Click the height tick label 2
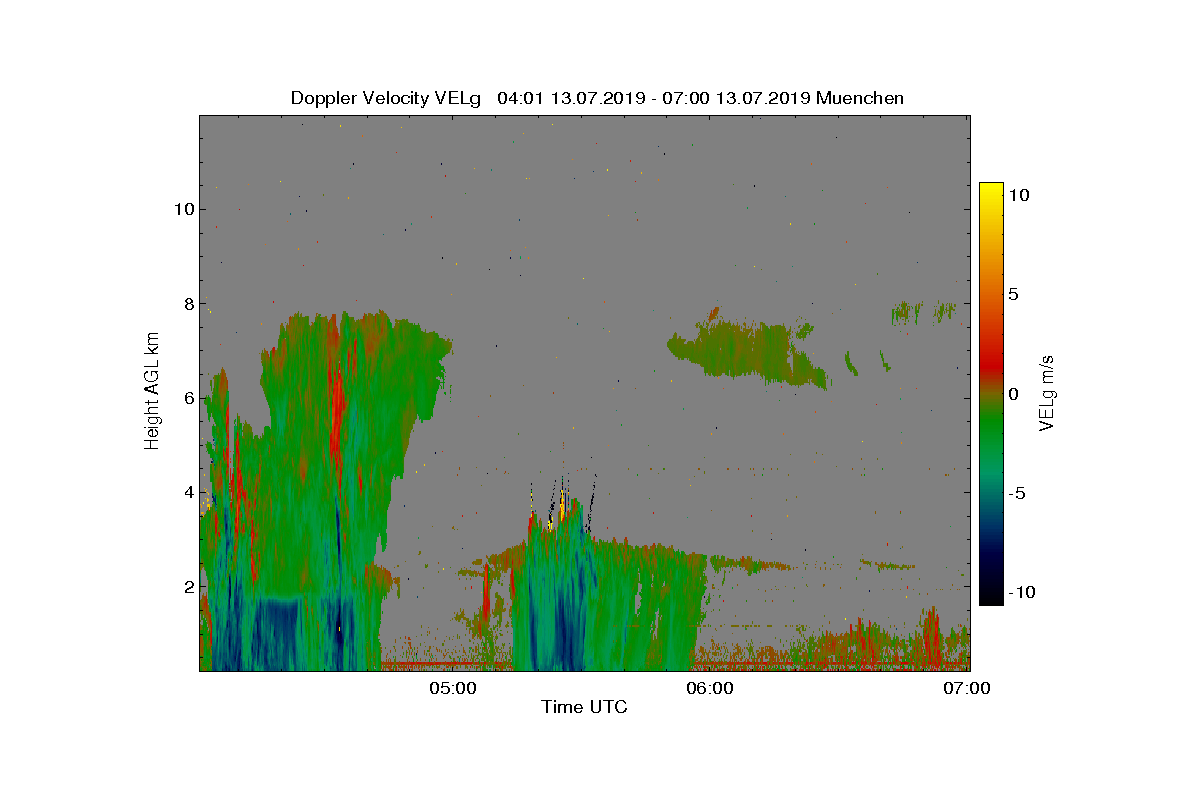 pos(187,586)
